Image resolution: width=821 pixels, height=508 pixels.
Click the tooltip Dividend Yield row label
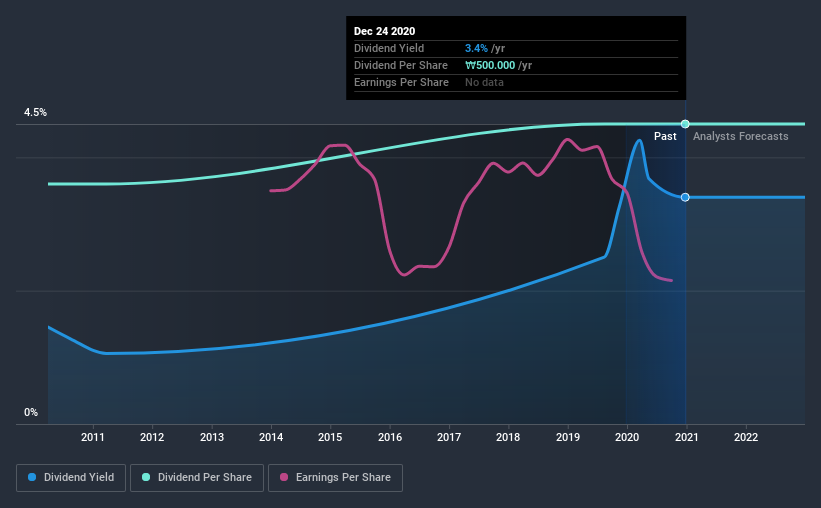pyautogui.click(x=389, y=48)
